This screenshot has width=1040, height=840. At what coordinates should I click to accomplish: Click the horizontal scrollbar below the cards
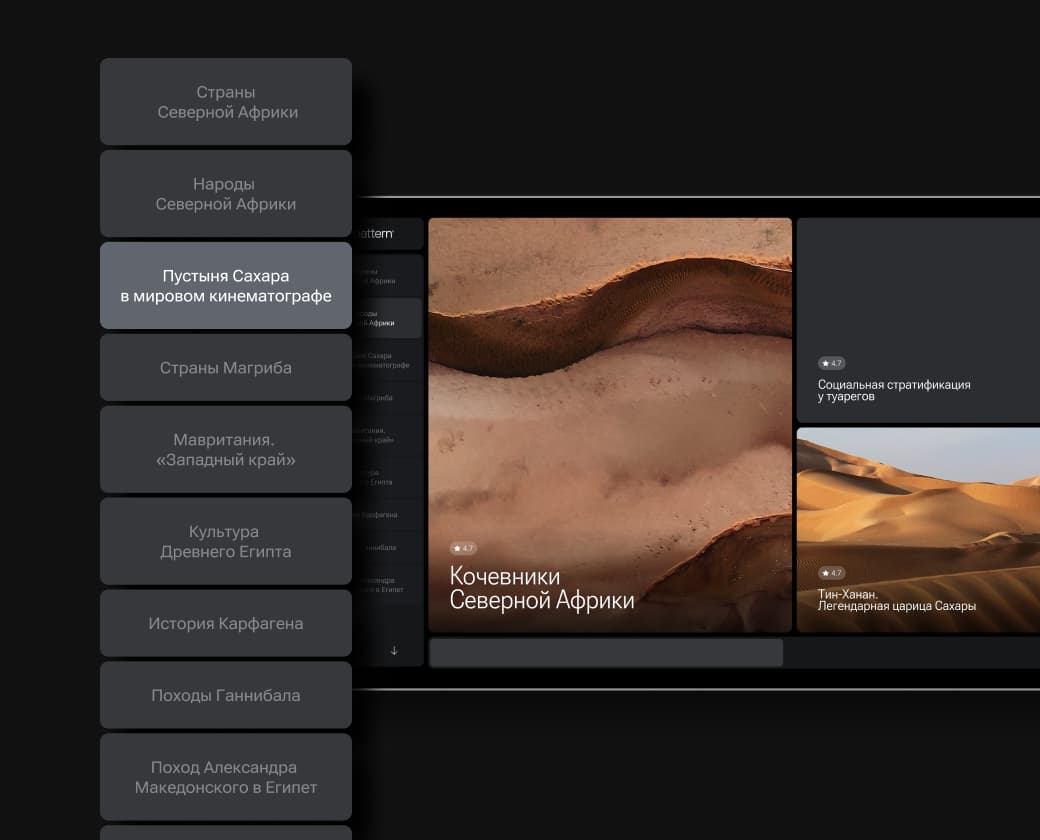tap(606, 653)
